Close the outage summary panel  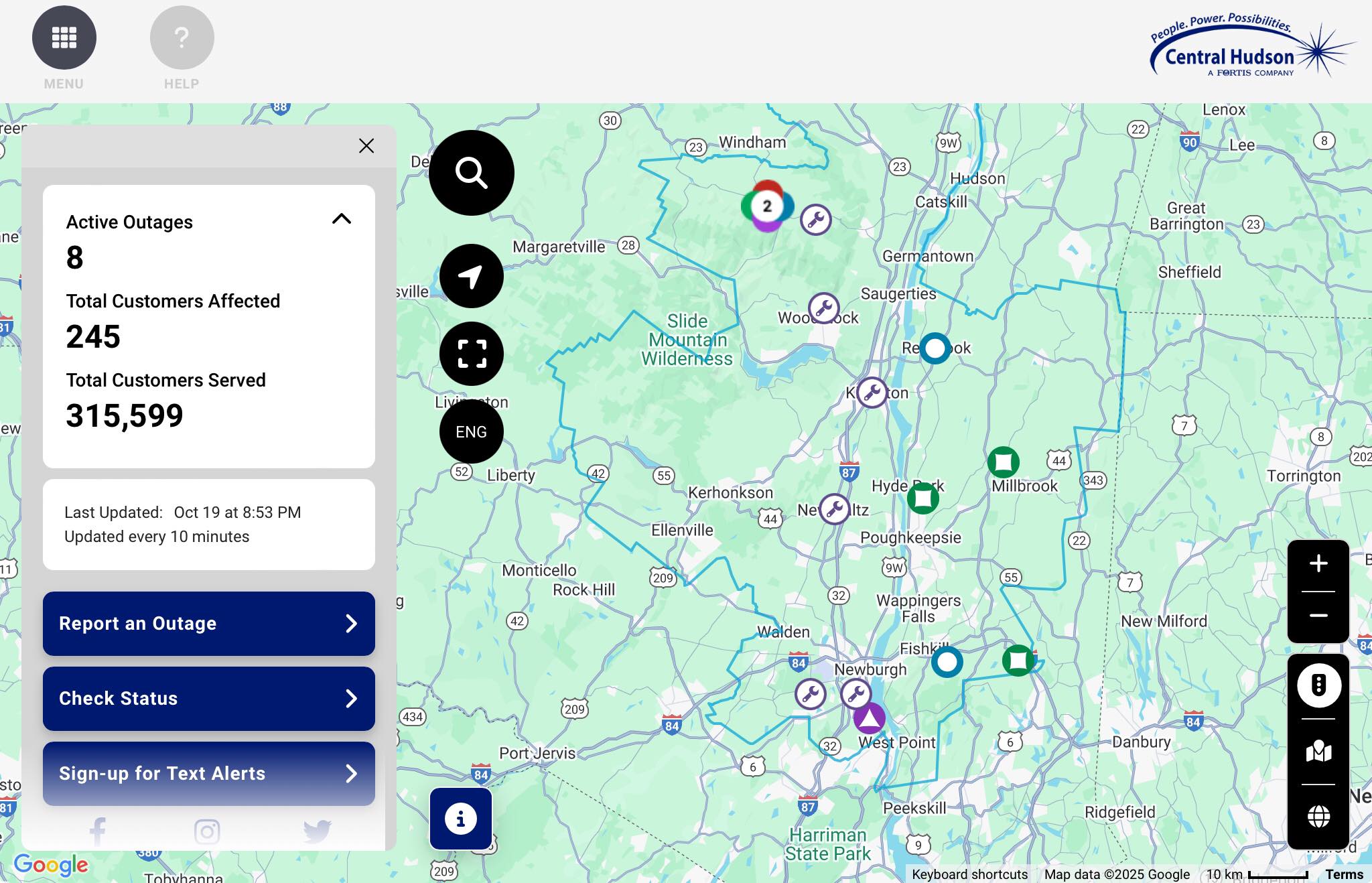pyautogui.click(x=366, y=145)
